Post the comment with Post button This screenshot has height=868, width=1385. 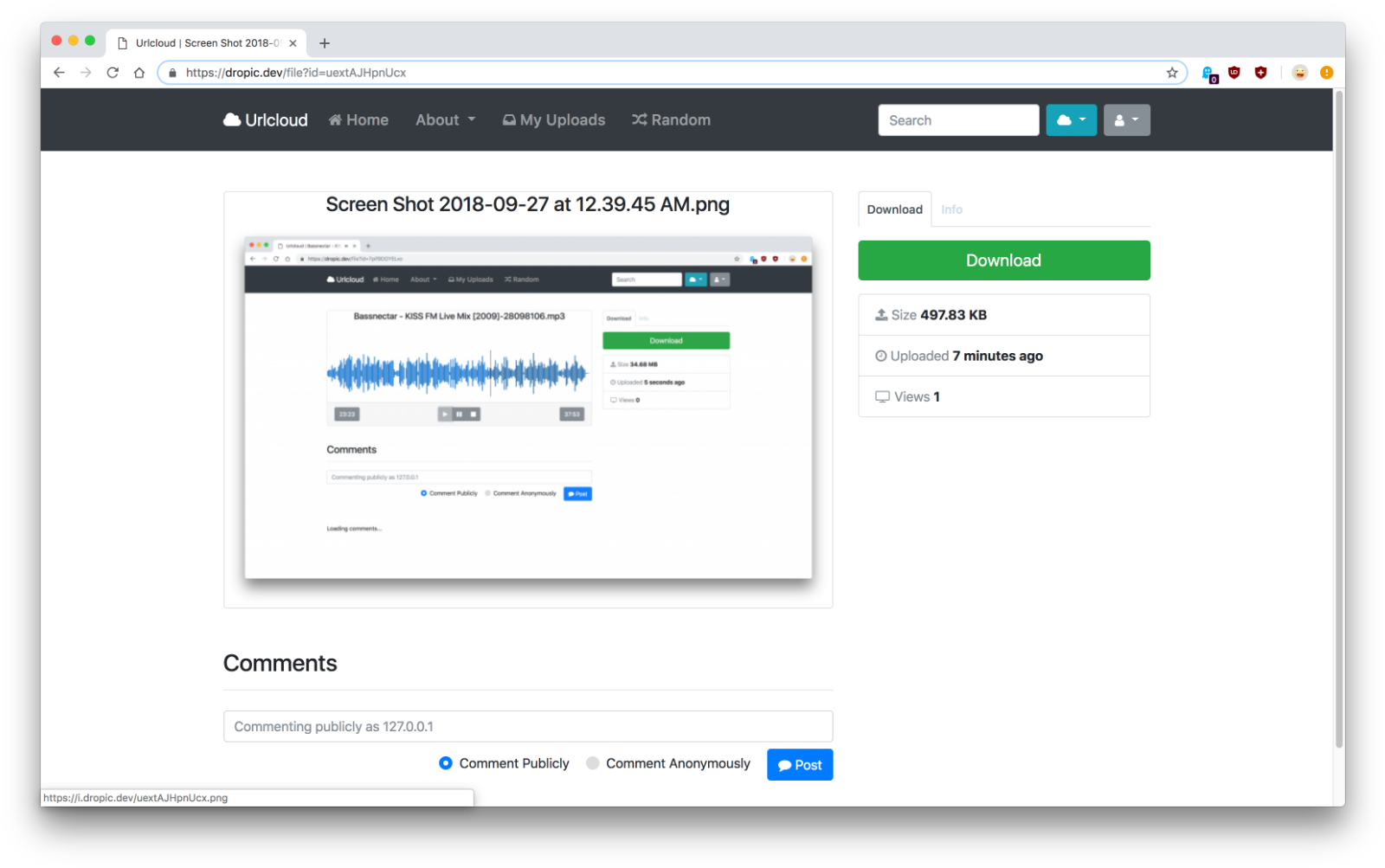799,765
